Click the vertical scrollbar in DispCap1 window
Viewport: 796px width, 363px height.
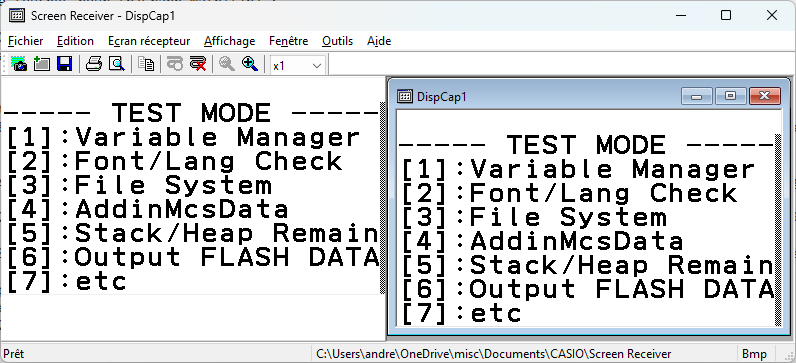pos(779,229)
